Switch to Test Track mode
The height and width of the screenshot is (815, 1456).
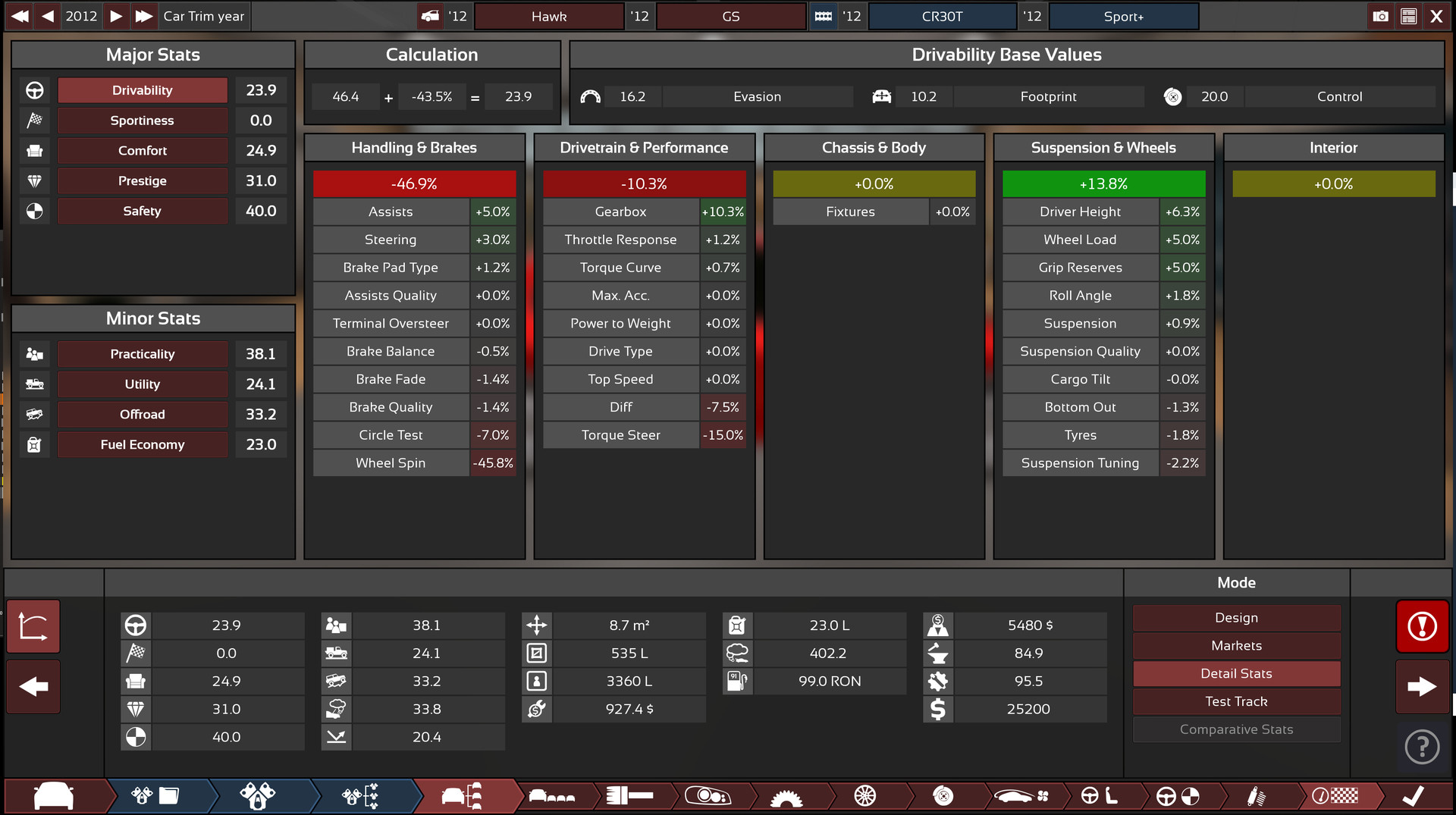point(1236,701)
